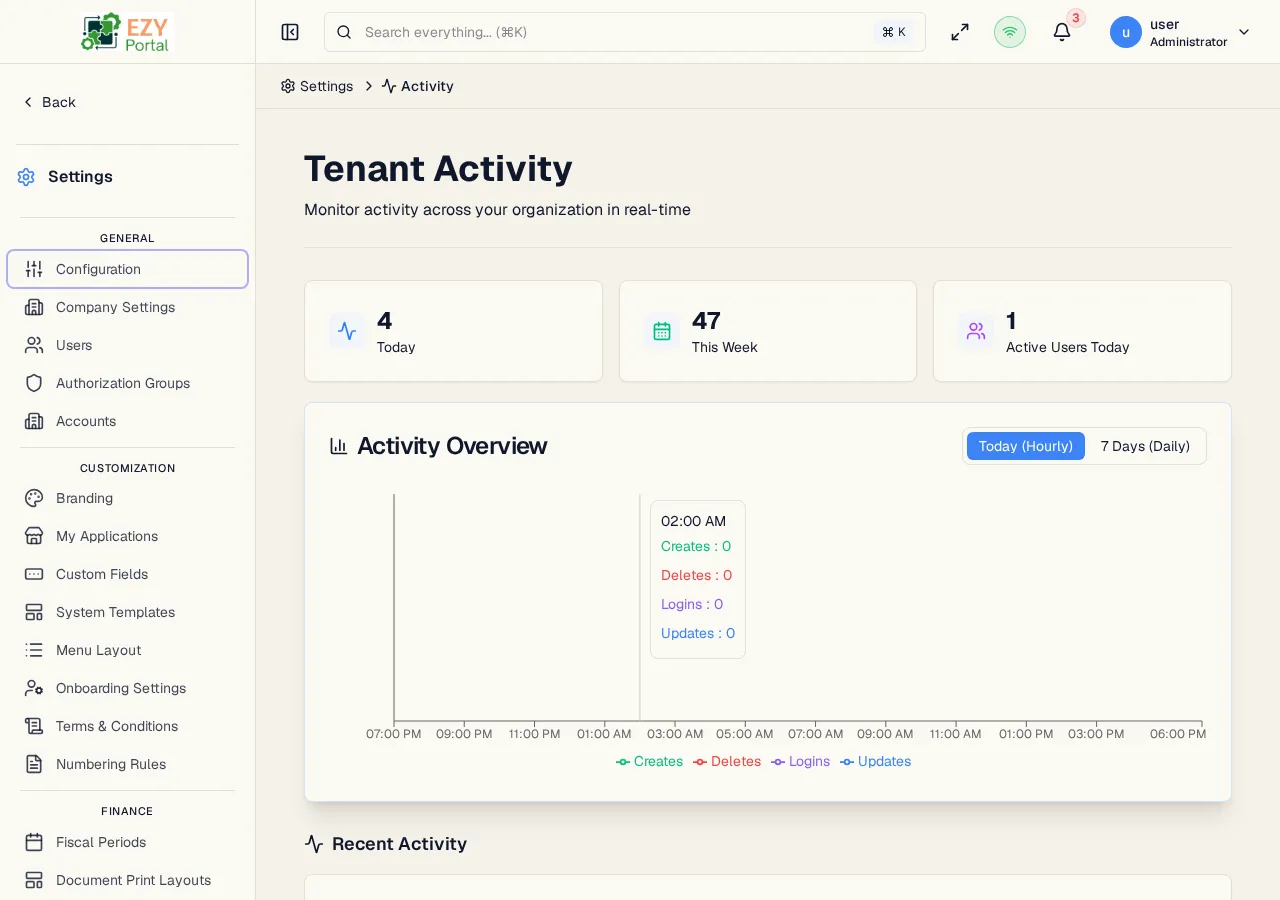Click the Authorization Groups shield icon

34,383
